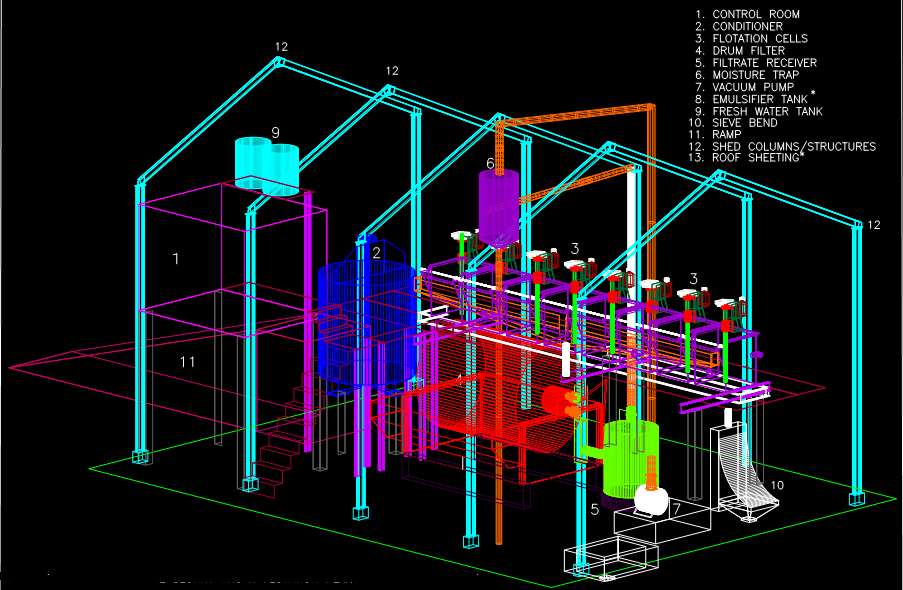Viewport: 903px width, 590px height.
Task: Click the 'CONTROL ROOM' legend entry
Action: (769, 15)
